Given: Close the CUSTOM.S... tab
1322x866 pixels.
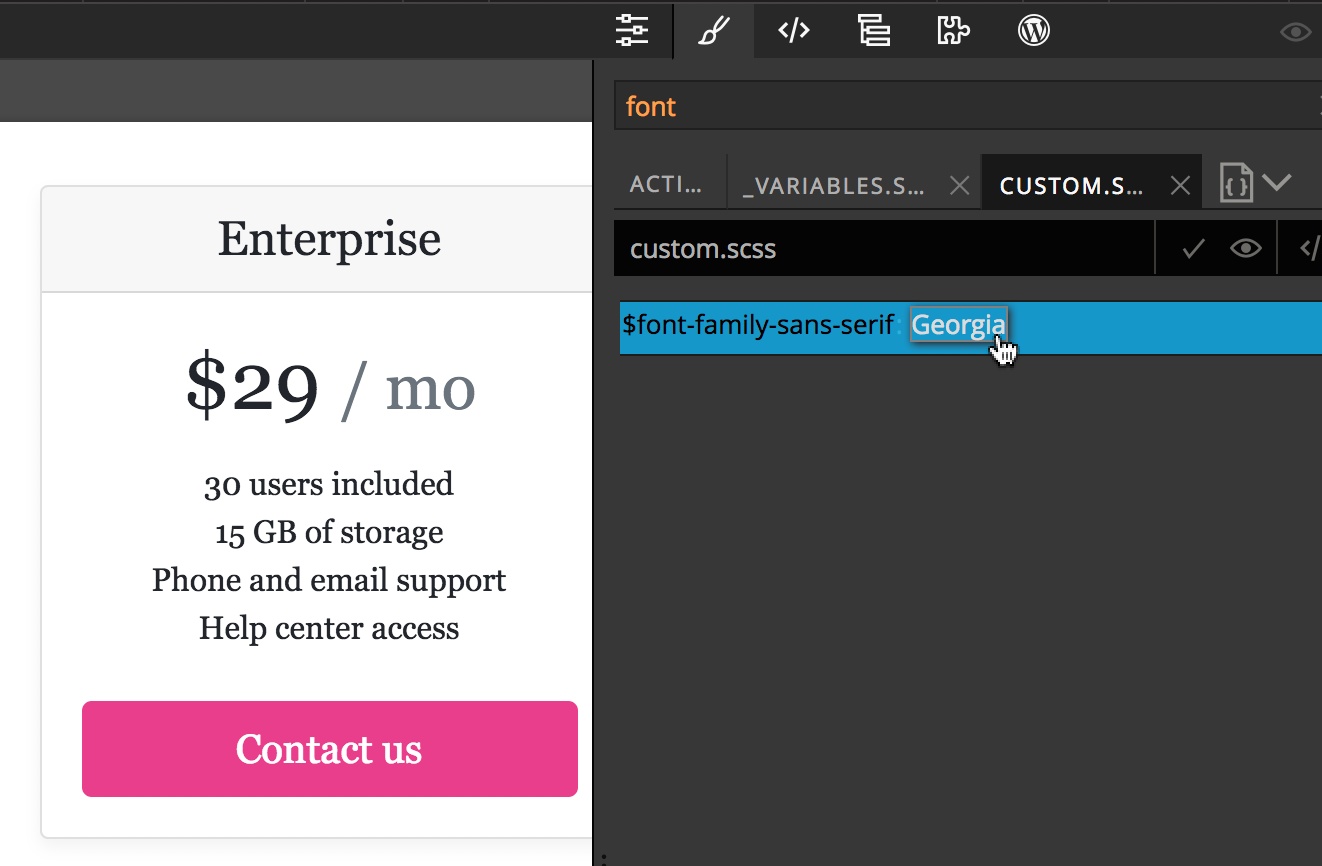Looking at the screenshot, I should tap(1180, 186).
